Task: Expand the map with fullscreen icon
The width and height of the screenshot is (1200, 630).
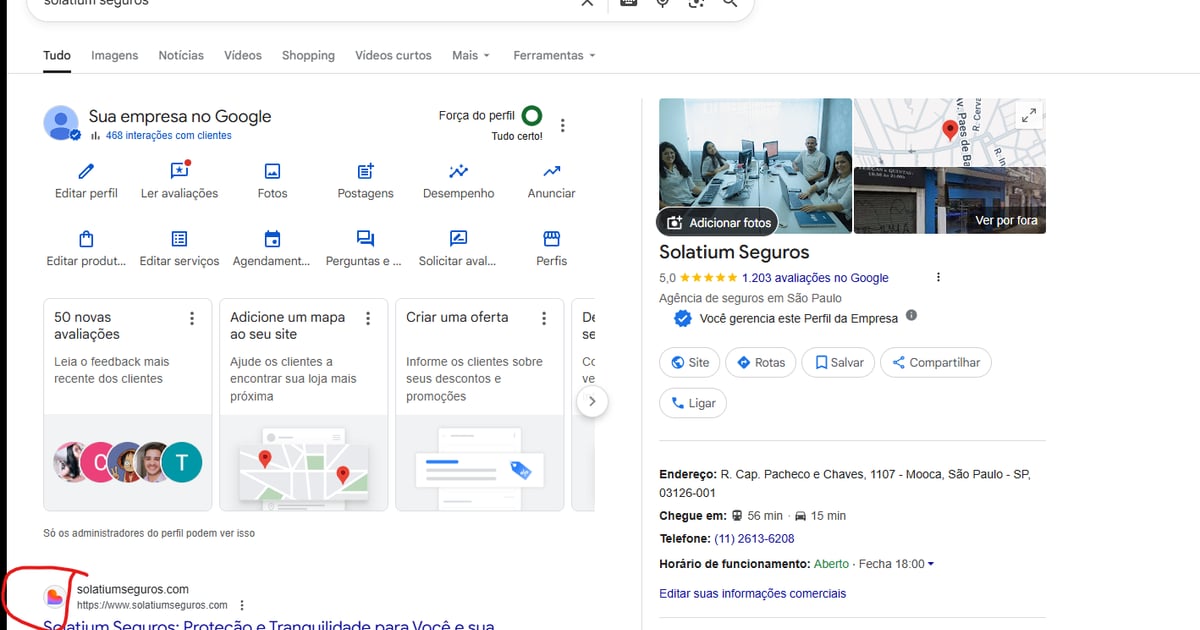Action: point(1028,116)
